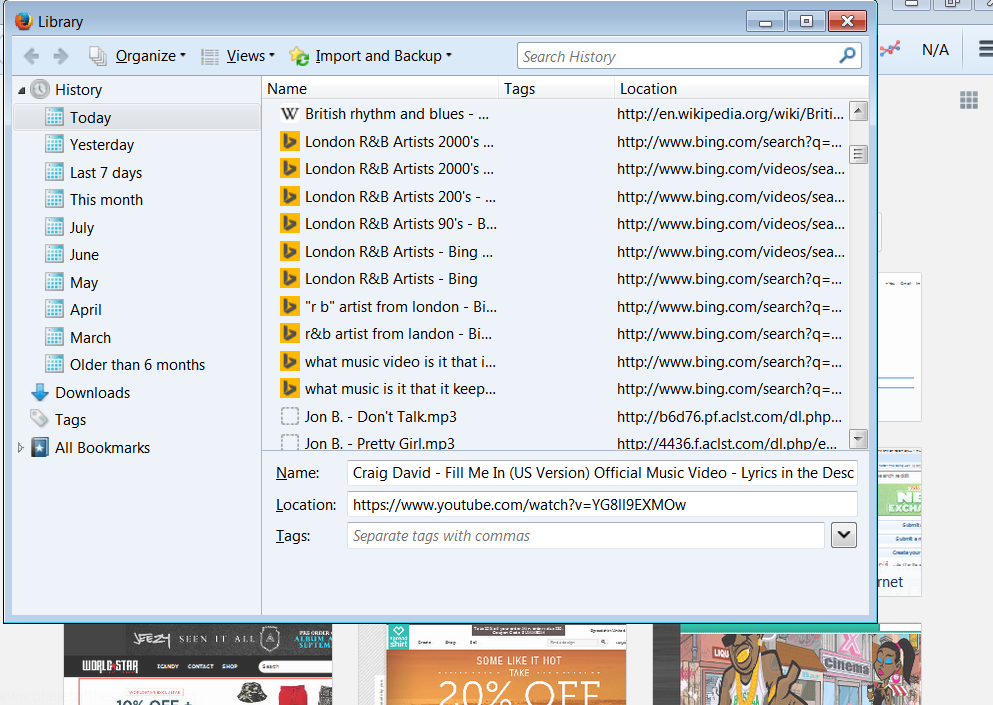The image size is (993, 705).
Task: Open Firefox hamburger menu behind Library
Action: (x=985, y=49)
